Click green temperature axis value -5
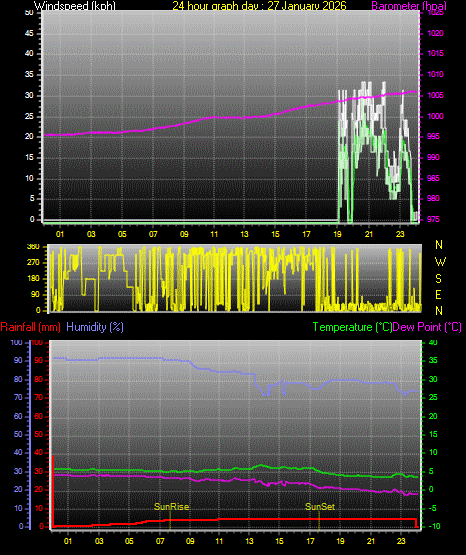Screen dimensions: 466x555 click(432, 508)
